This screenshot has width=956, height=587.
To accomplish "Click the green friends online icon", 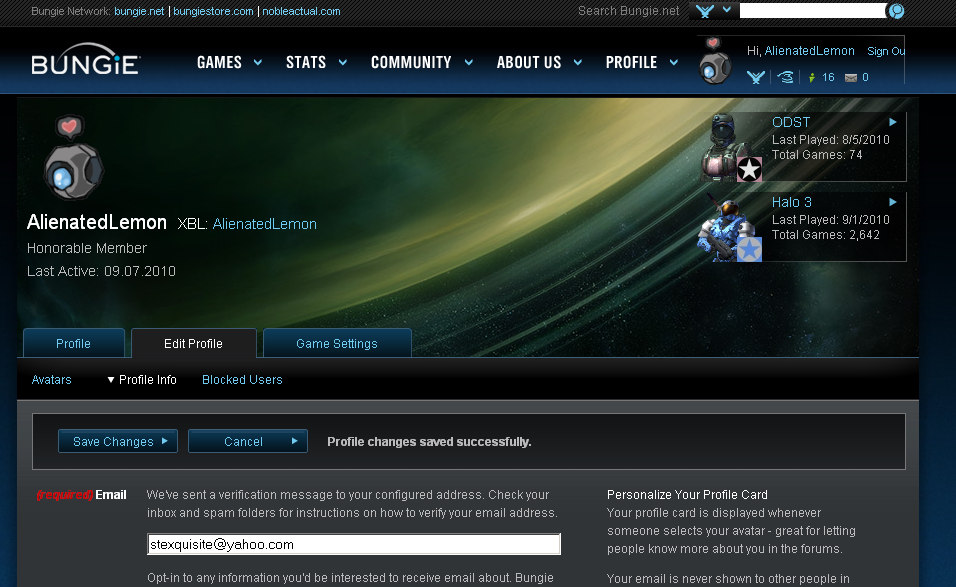I will tap(812, 77).
